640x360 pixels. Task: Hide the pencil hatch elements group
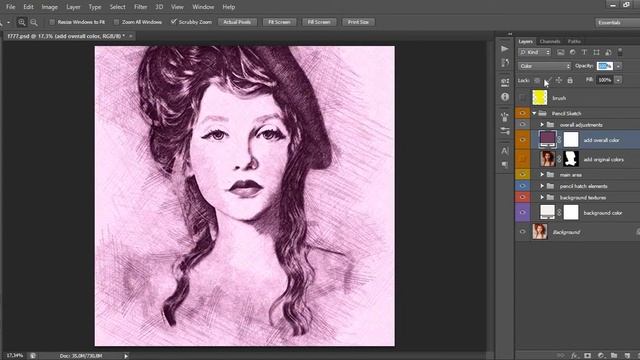click(x=522, y=186)
